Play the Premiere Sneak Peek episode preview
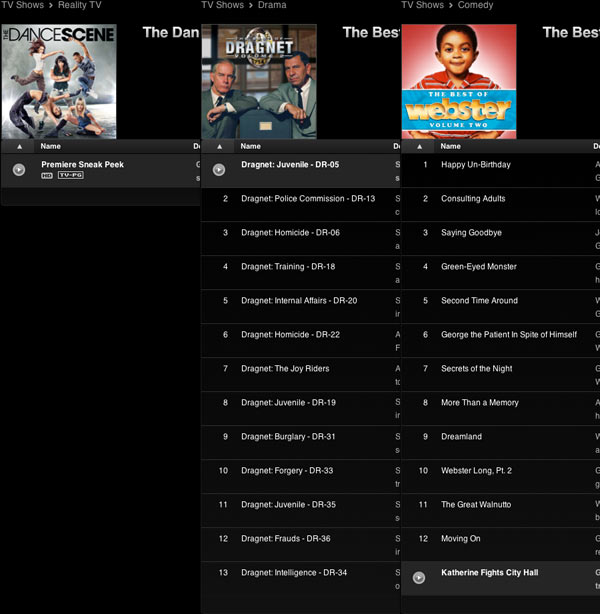The height and width of the screenshot is (614, 600). coord(19,170)
